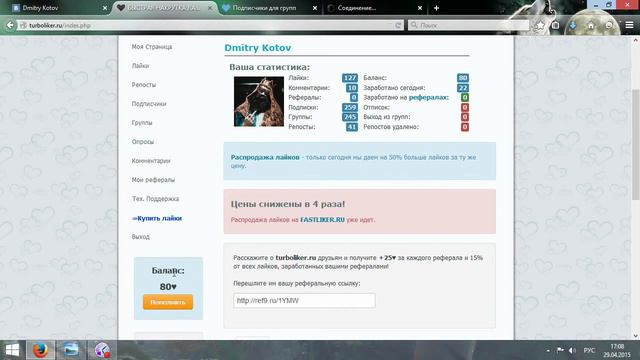Open Опросы in the sidebar

pyautogui.click(x=142, y=142)
